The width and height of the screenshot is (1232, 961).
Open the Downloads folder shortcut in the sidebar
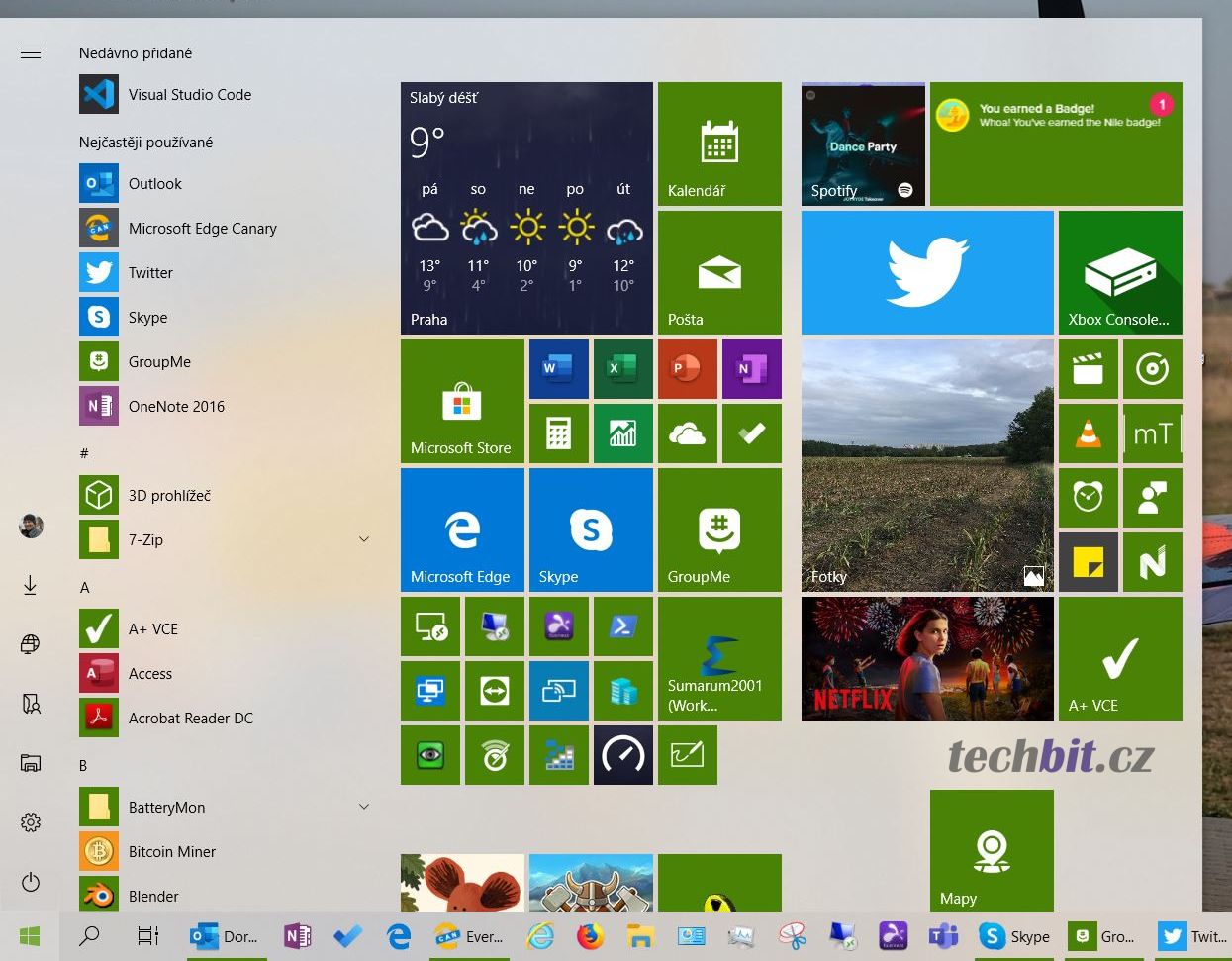point(31,586)
